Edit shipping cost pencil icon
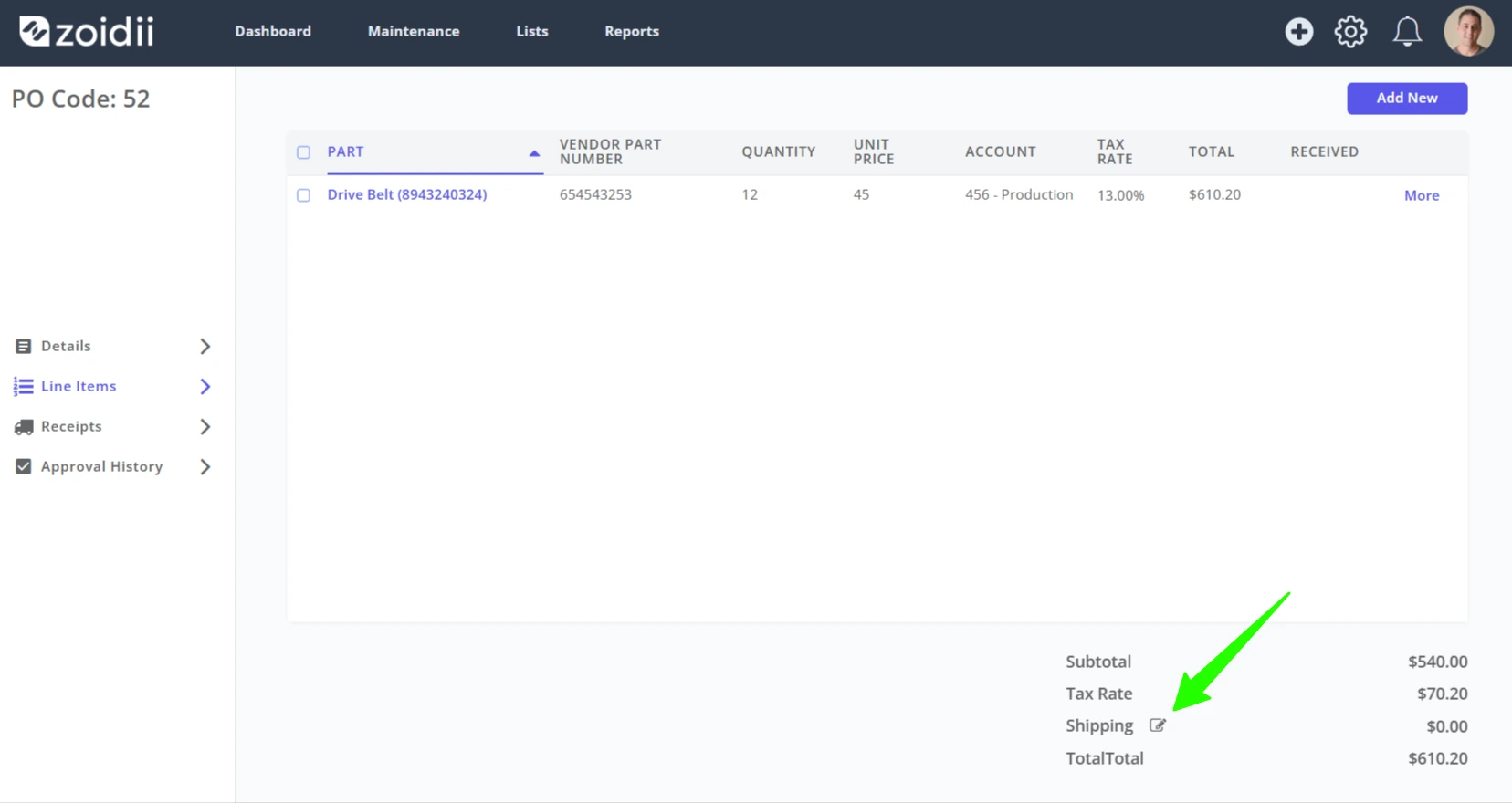Viewport: 1512px width, 803px height. click(1158, 725)
